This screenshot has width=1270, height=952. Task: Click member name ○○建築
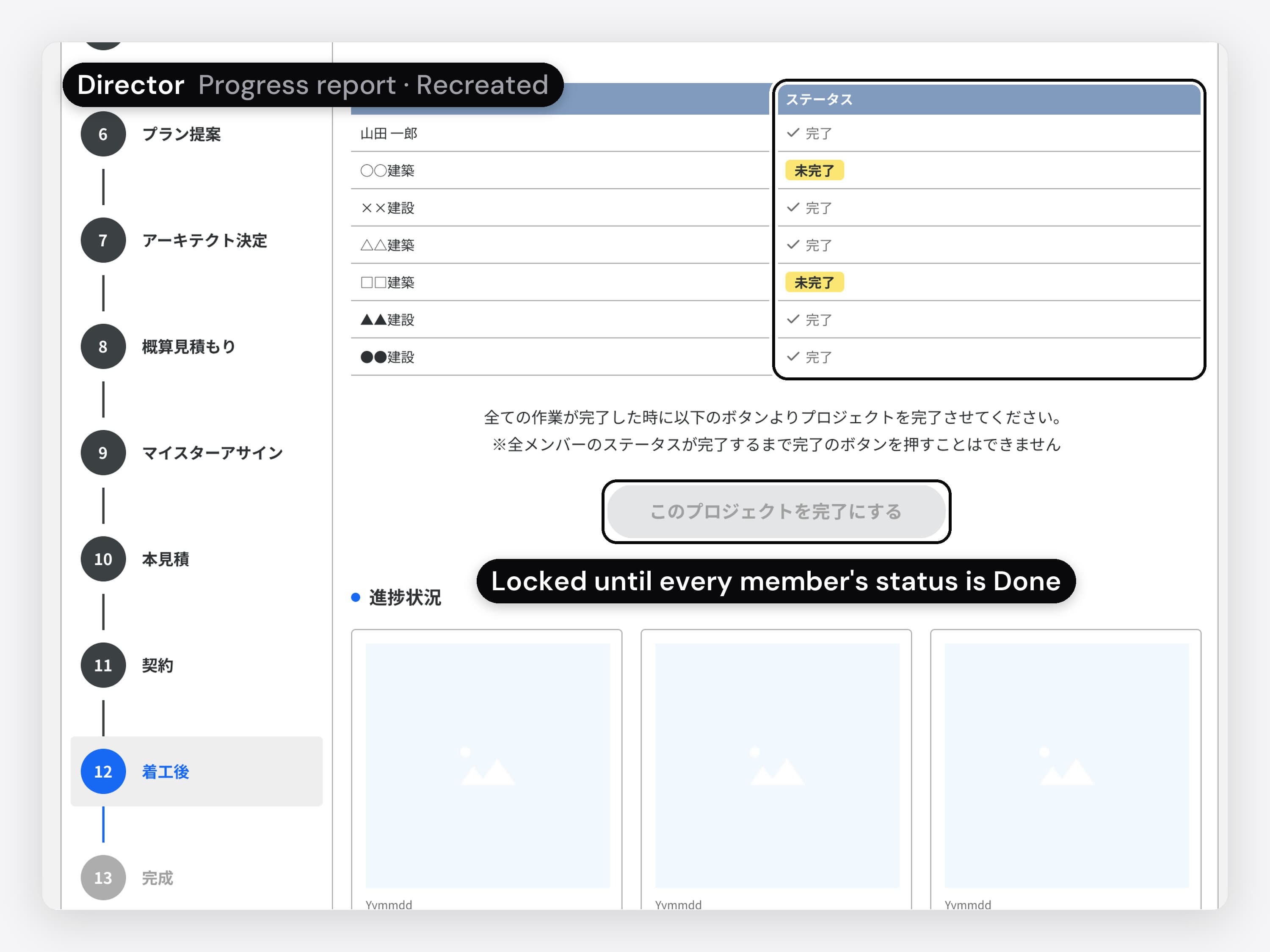click(x=387, y=171)
